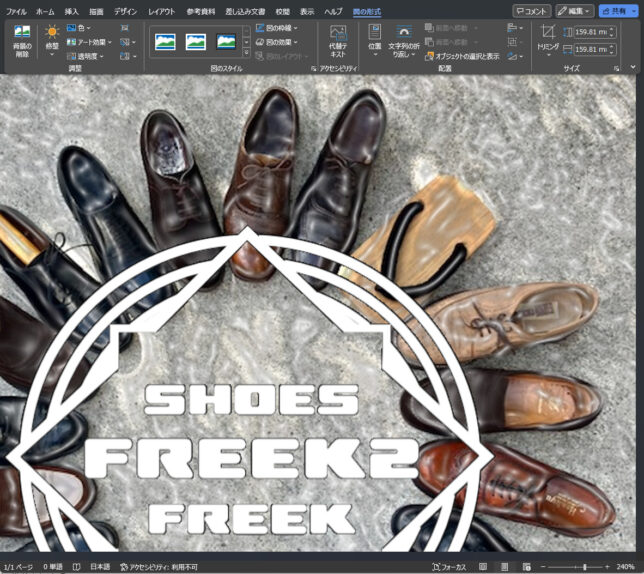This screenshot has height=574, width=644.
Task: Click the 240% zoom level
Action: click(x=625, y=567)
